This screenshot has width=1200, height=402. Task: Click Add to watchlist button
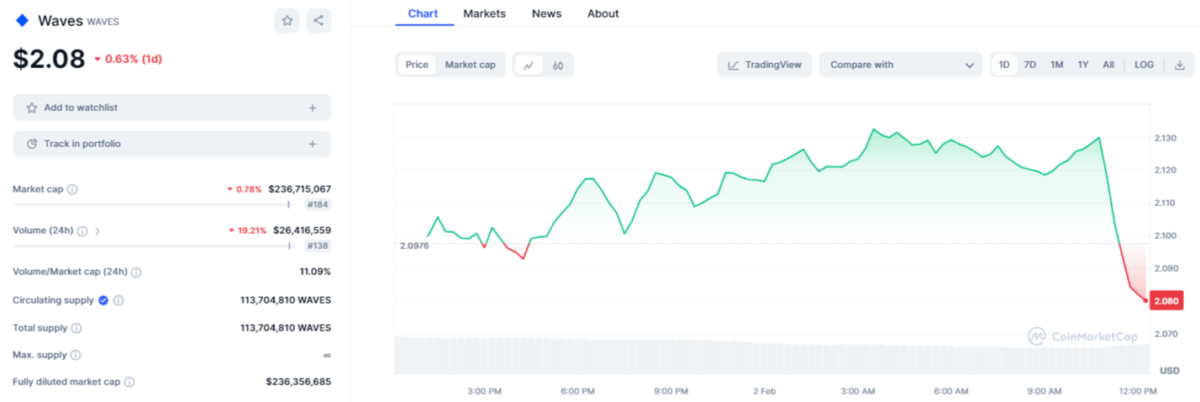(x=172, y=107)
